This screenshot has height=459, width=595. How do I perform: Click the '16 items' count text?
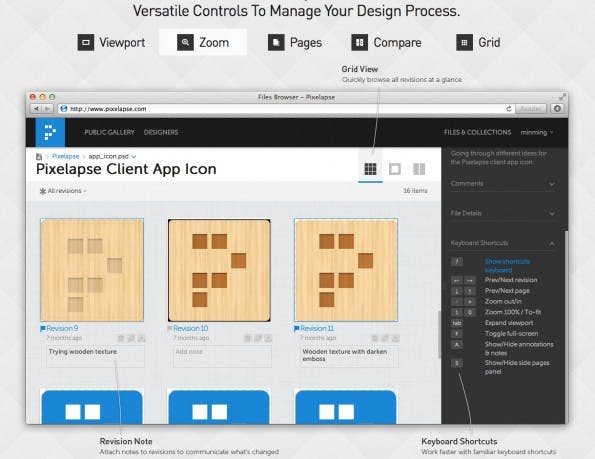pyautogui.click(x=415, y=191)
